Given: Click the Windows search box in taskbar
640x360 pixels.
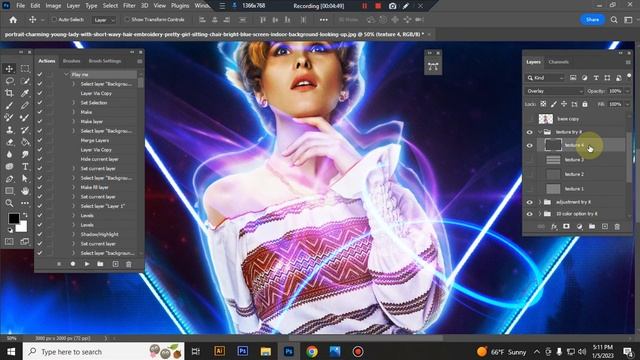Looking at the screenshot, I should point(104,351).
